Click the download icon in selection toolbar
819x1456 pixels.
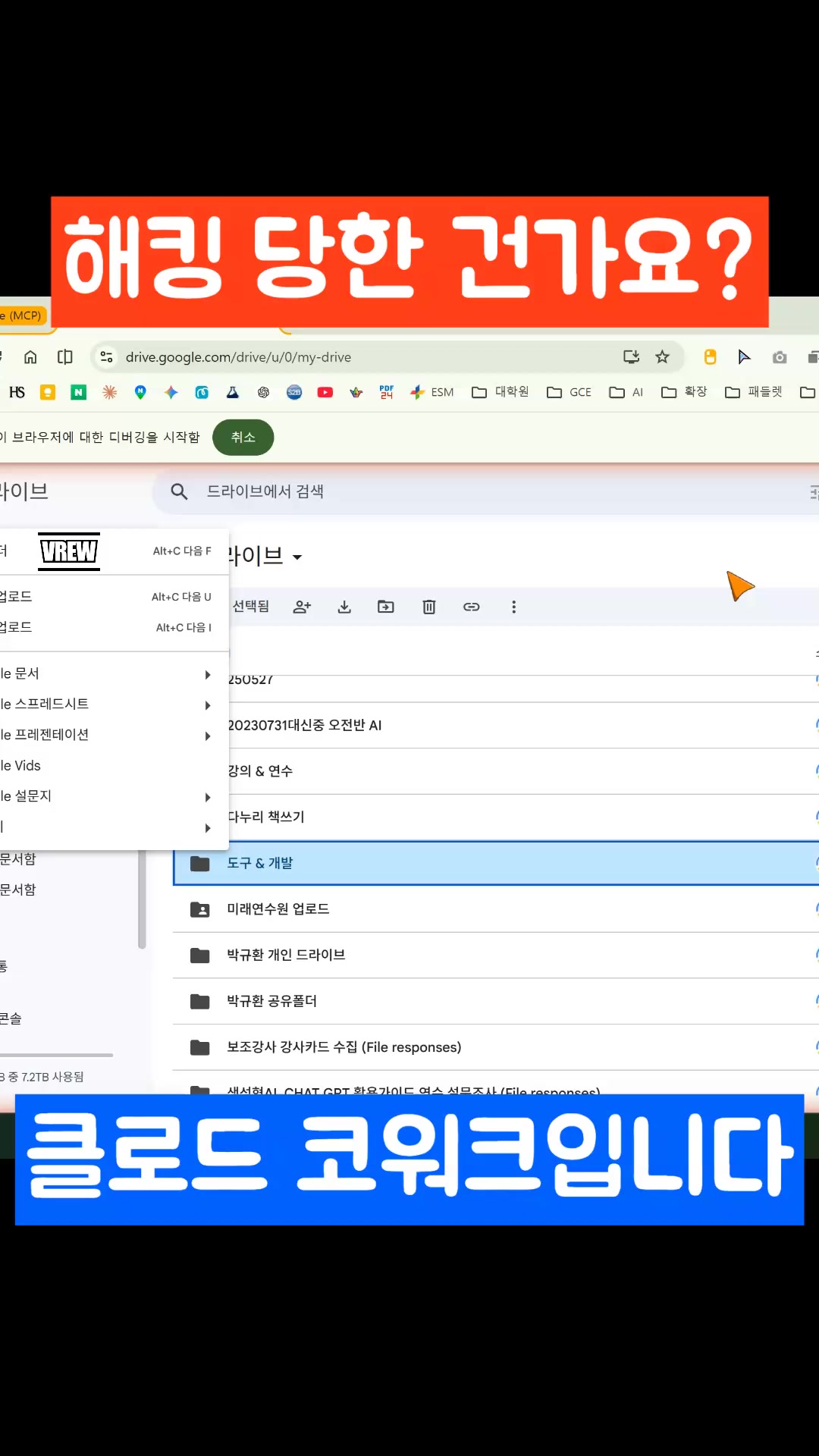[344, 607]
